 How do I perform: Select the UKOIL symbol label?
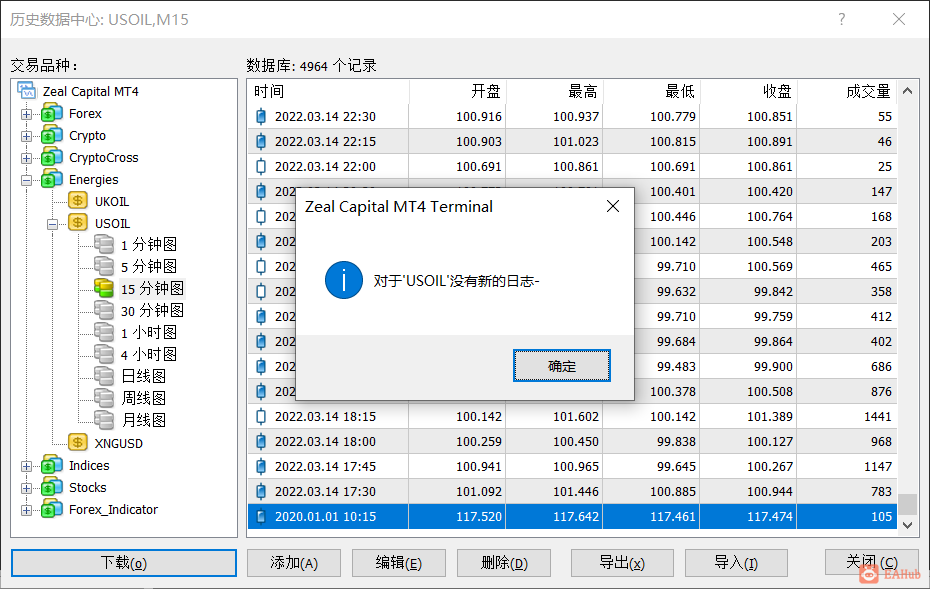click(x=112, y=201)
